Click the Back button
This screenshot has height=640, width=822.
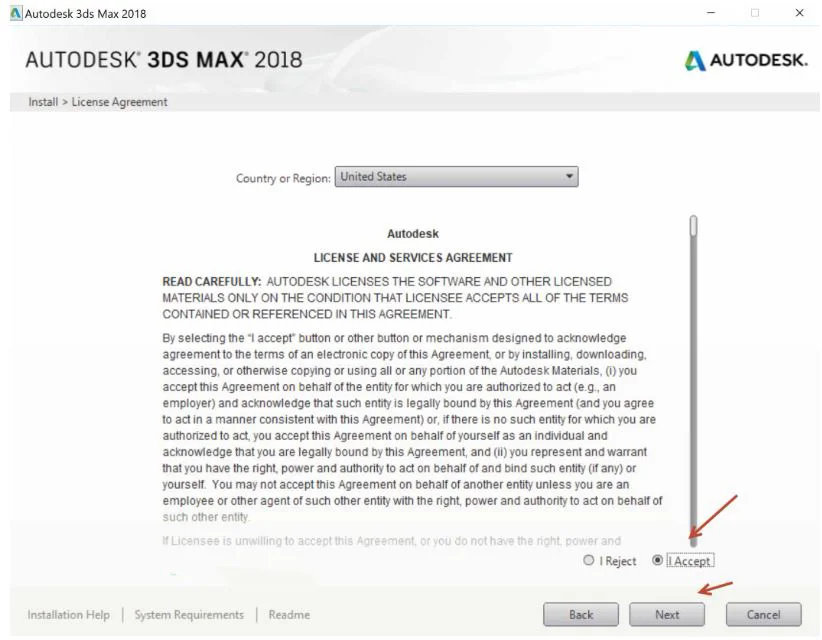point(581,614)
